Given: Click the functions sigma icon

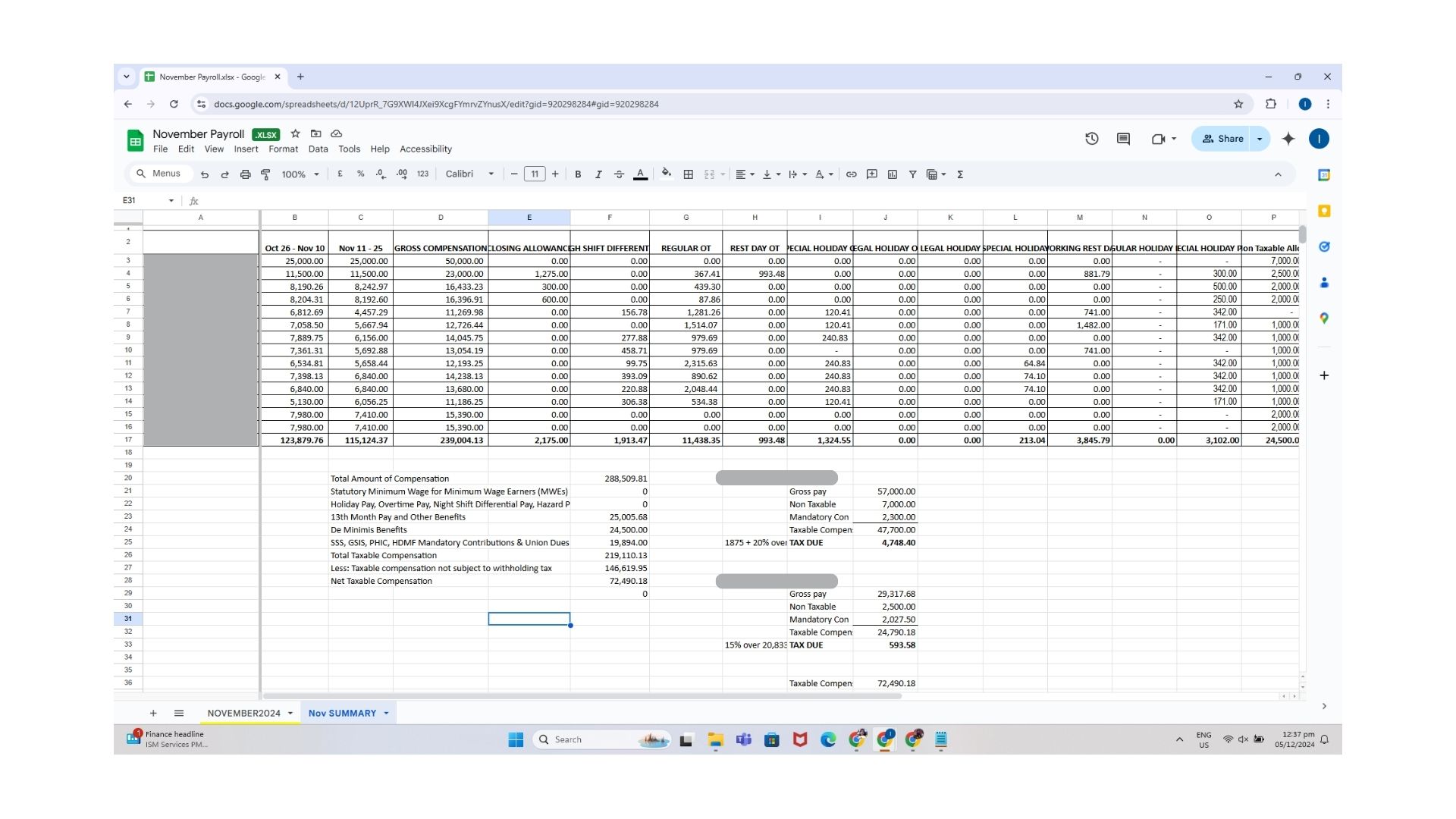Looking at the screenshot, I should [x=960, y=174].
